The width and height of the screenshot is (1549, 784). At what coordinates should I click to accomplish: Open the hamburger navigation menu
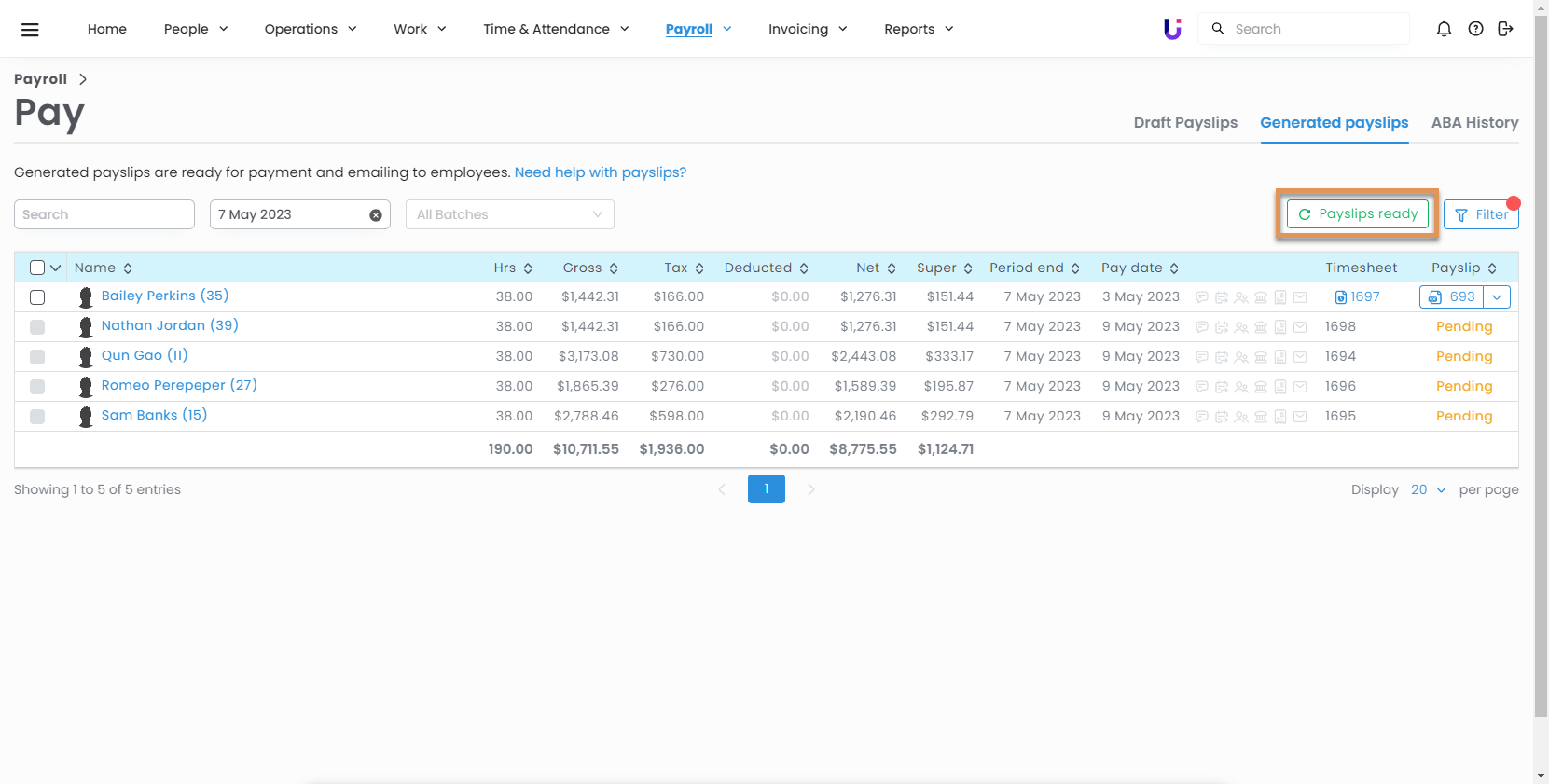coord(30,30)
